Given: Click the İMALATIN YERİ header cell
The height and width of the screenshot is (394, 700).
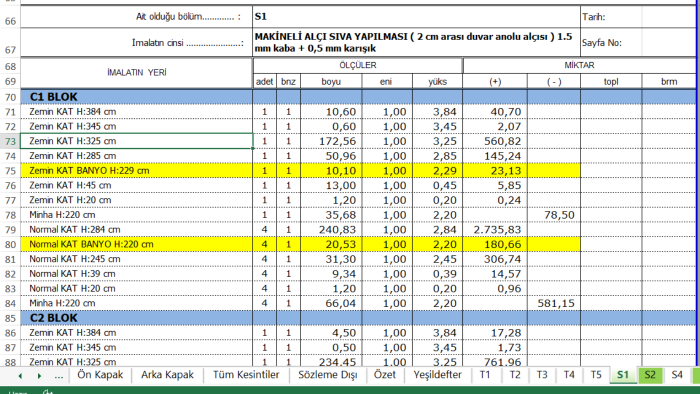Looking at the screenshot, I should [x=137, y=73].
